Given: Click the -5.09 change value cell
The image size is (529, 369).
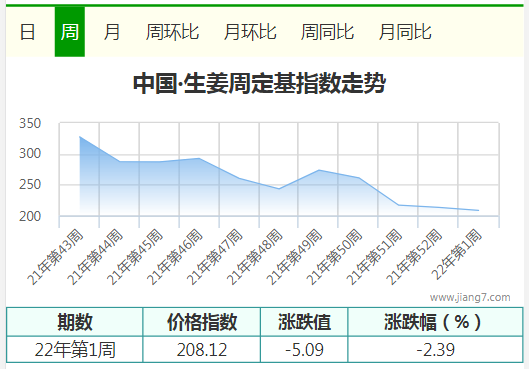Looking at the screenshot, I should 304,349.
